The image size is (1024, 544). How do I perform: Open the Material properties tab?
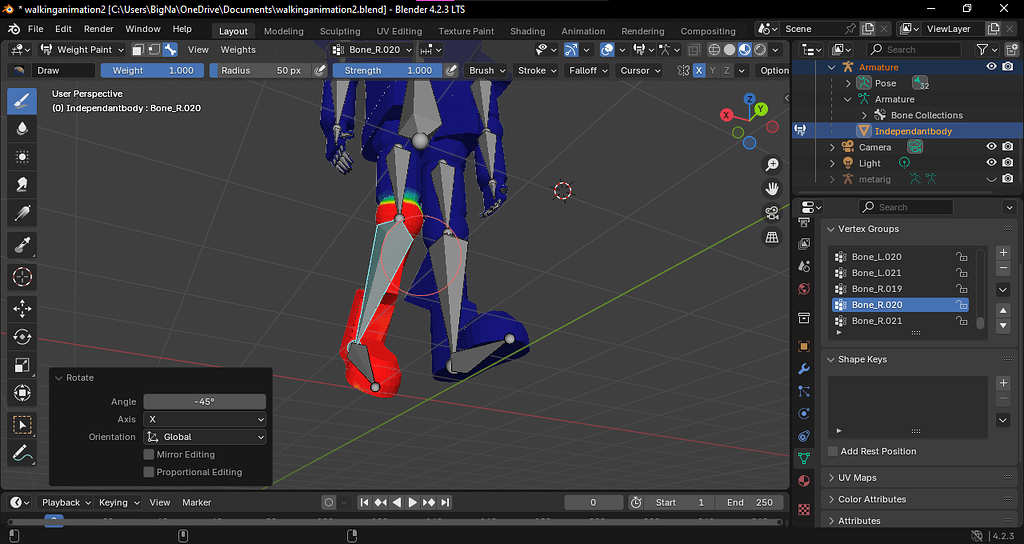804,481
